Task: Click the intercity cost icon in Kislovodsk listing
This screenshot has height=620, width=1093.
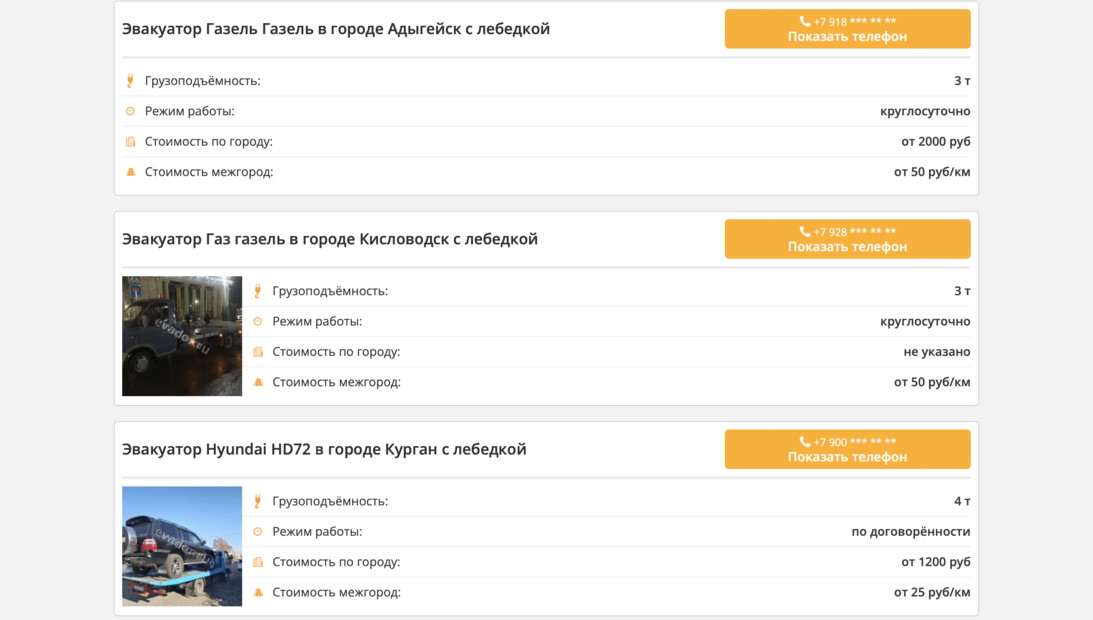Action: point(258,382)
